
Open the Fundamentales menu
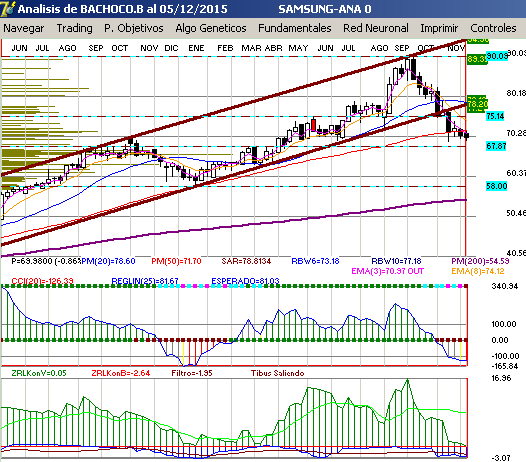click(x=295, y=28)
